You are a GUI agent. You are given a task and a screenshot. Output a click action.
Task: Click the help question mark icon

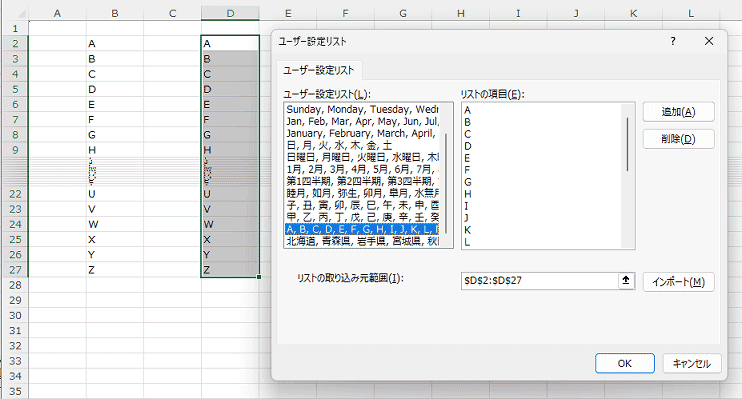(x=673, y=41)
